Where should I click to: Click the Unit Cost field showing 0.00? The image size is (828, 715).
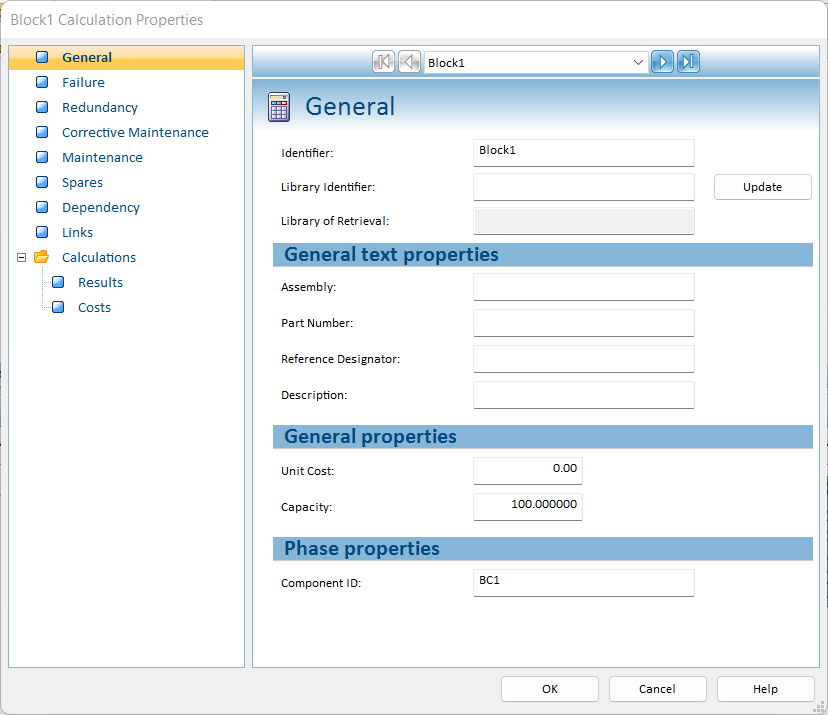pyautogui.click(x=528, y=471)
